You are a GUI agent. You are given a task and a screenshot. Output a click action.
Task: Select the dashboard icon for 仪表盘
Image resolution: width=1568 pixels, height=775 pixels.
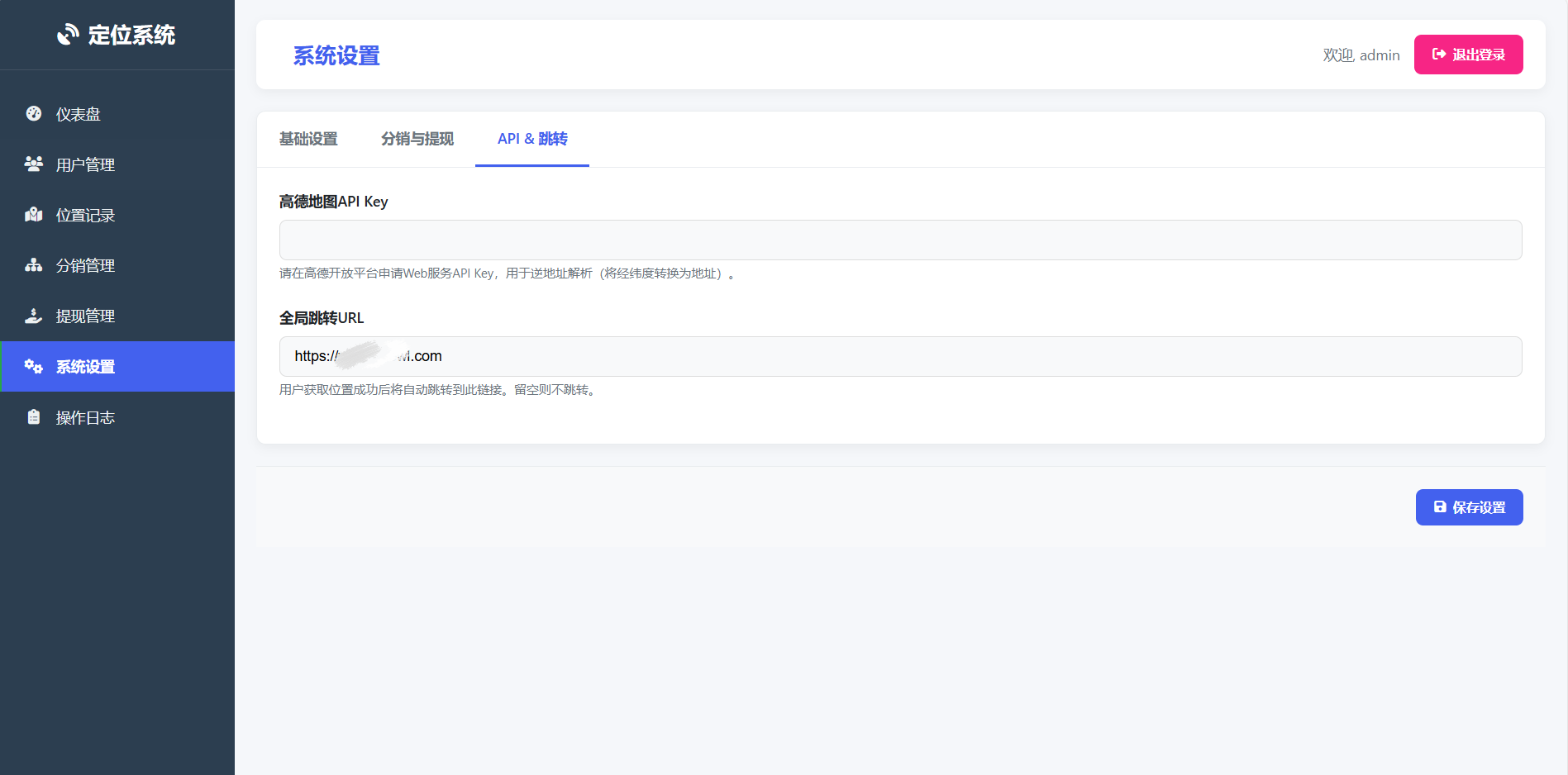click(33, 113)
